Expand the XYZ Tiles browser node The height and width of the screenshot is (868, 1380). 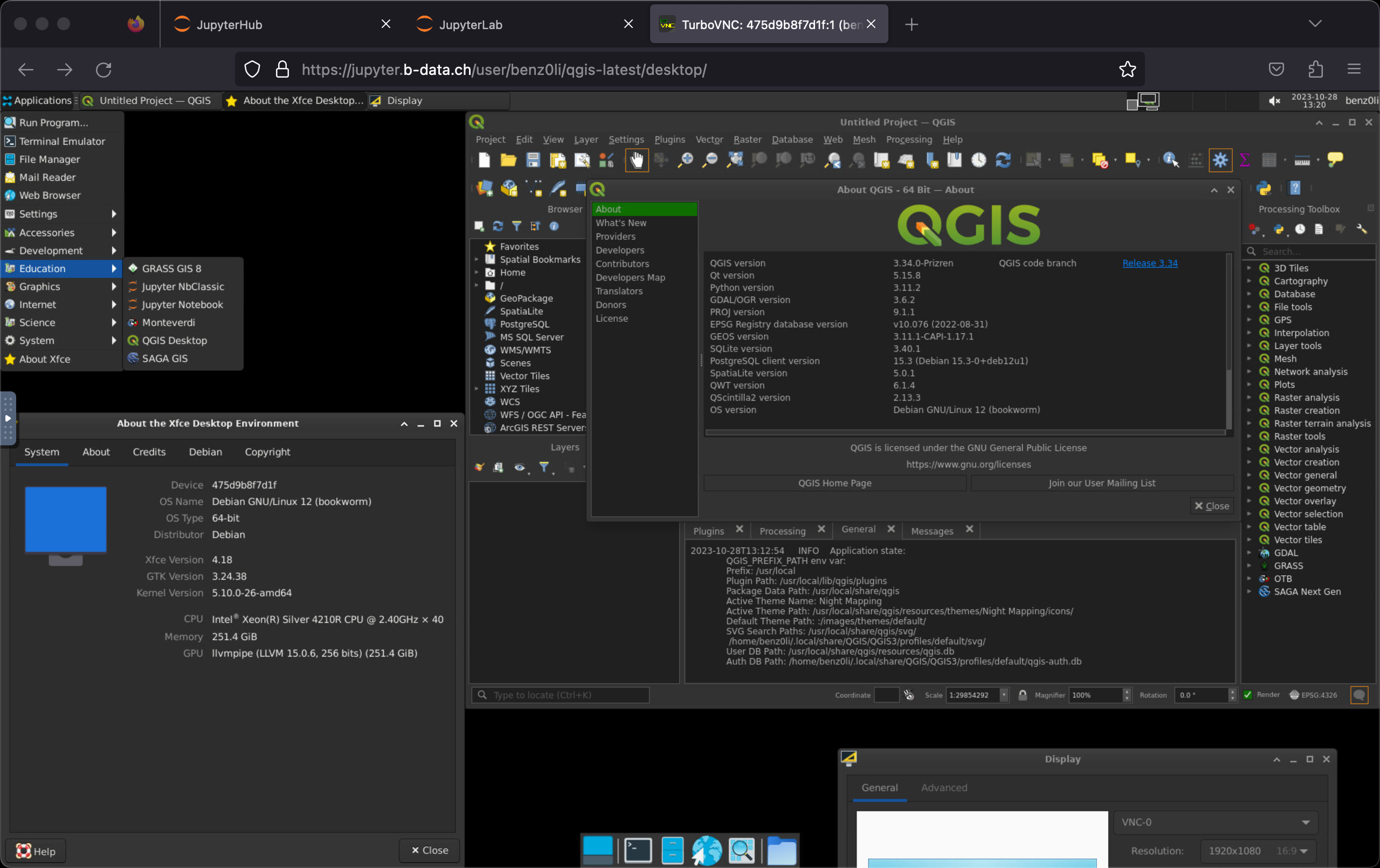476,389
